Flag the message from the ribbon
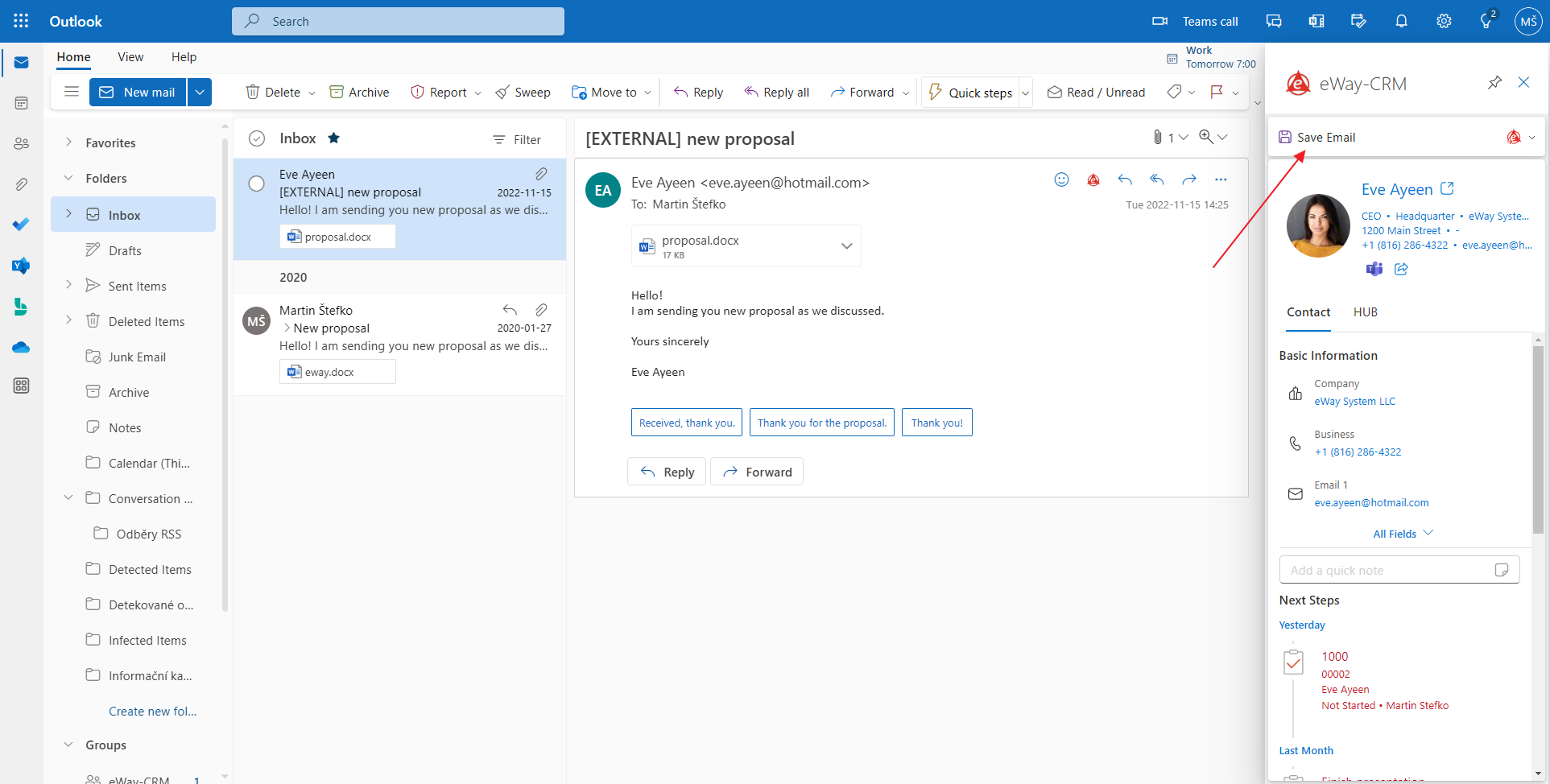Image resolution: width=1550 pixels, height=784 pixels. tap(1217, 92)
